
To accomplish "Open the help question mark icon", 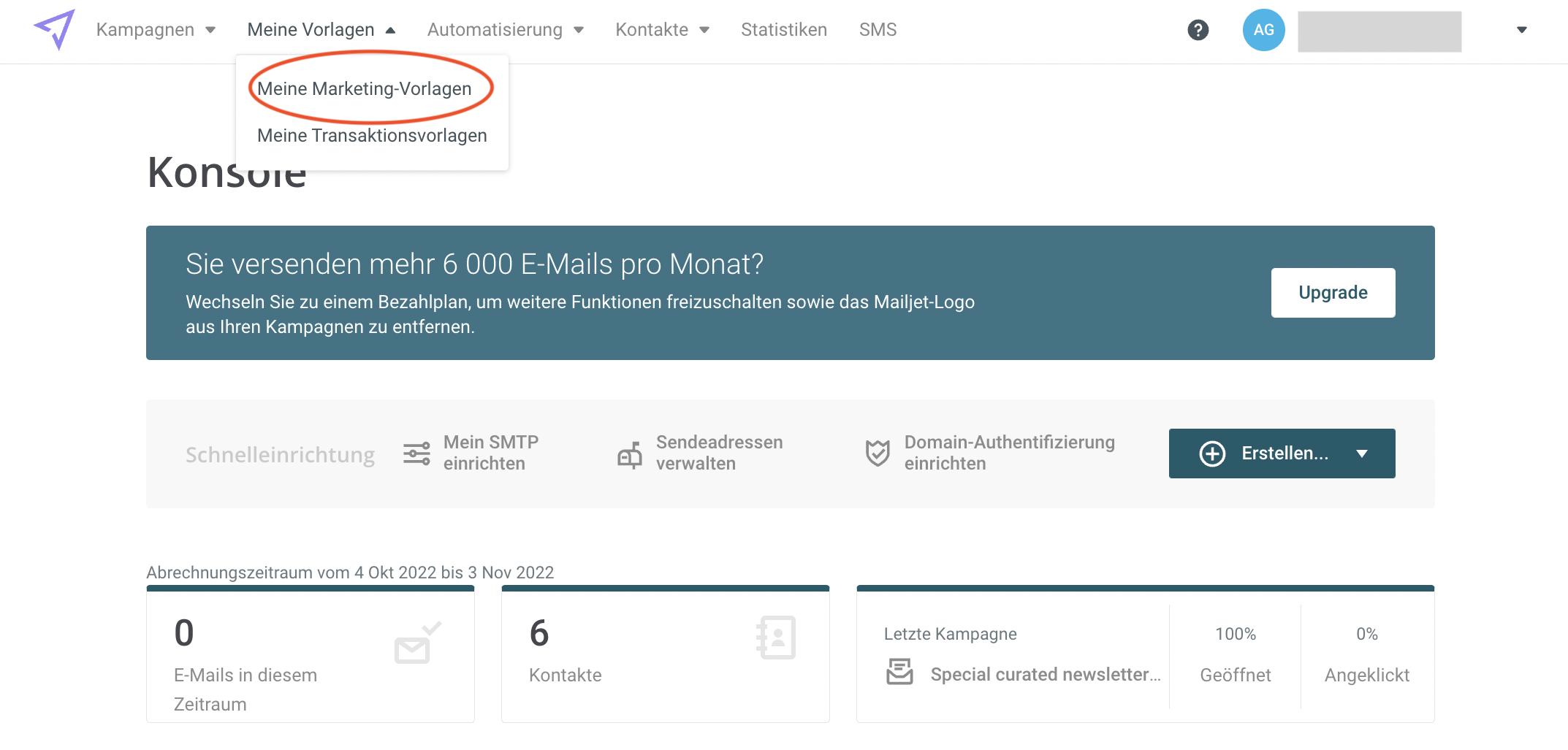I will point(1198,30).
